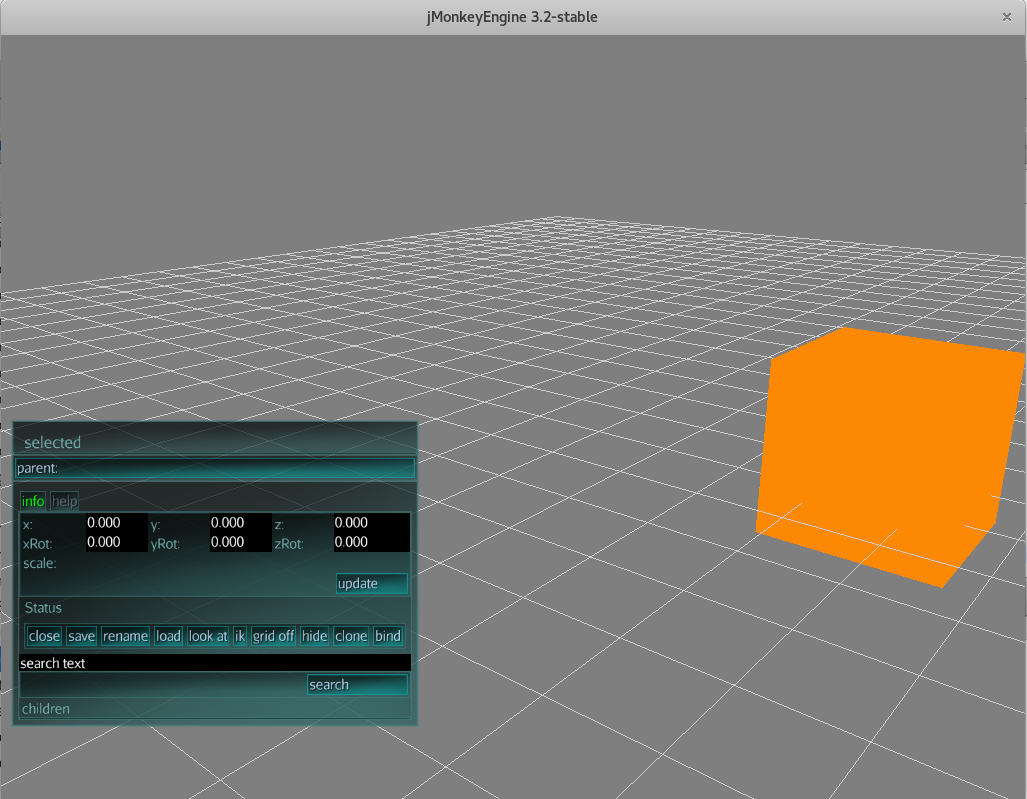Image resolution: width=1027 pixels, height=799 pixels.
Task: Focus the search text input field
Action: pos(215,663)
